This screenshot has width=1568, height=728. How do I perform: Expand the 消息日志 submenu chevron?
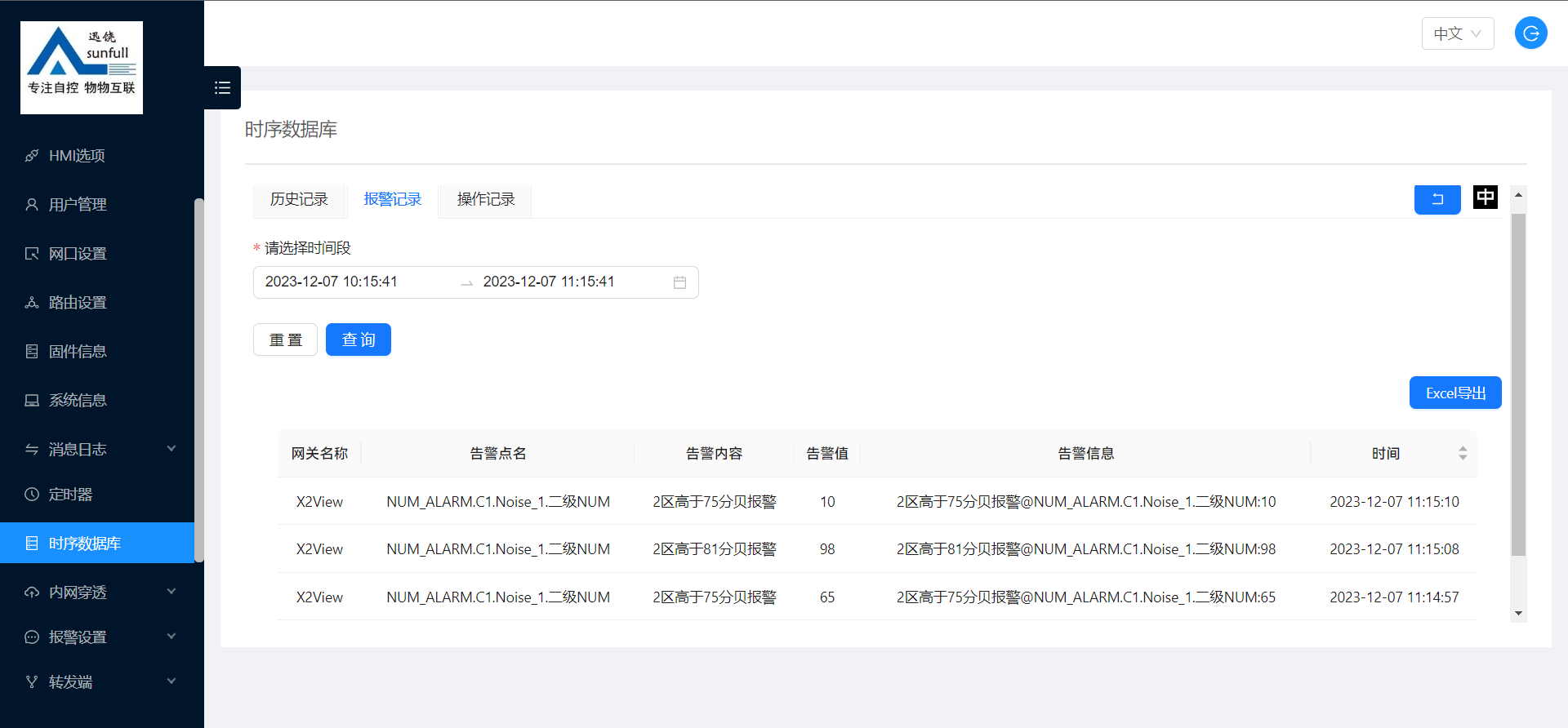click(x=171, y=448)
